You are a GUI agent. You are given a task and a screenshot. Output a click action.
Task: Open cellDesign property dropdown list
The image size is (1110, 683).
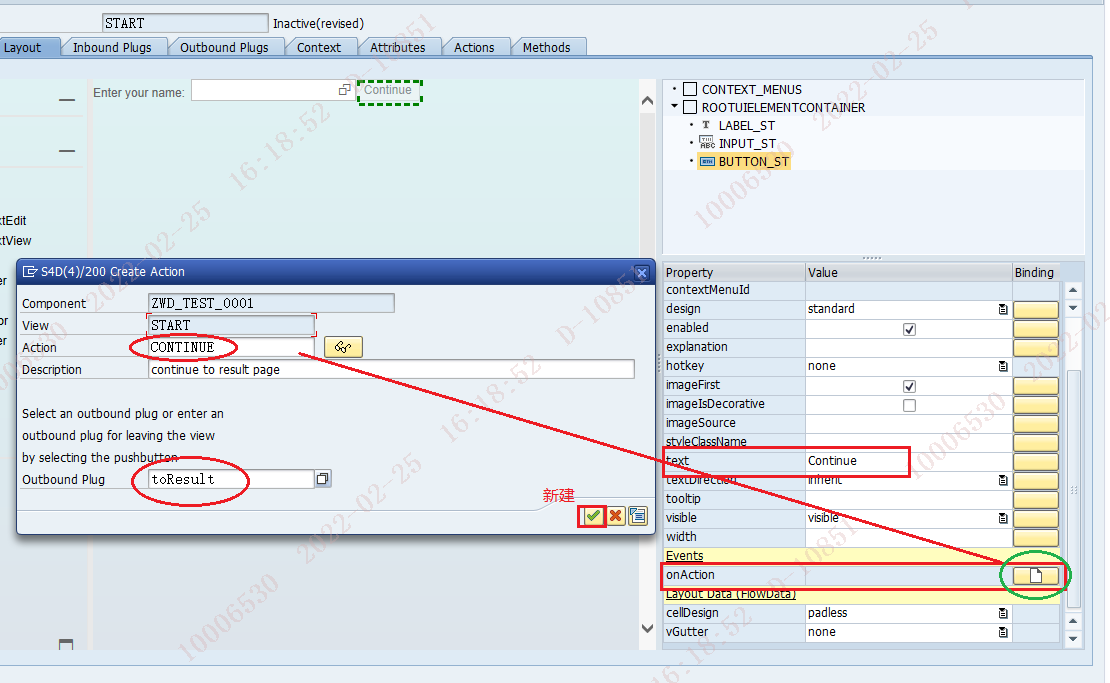click(1003, 613)
